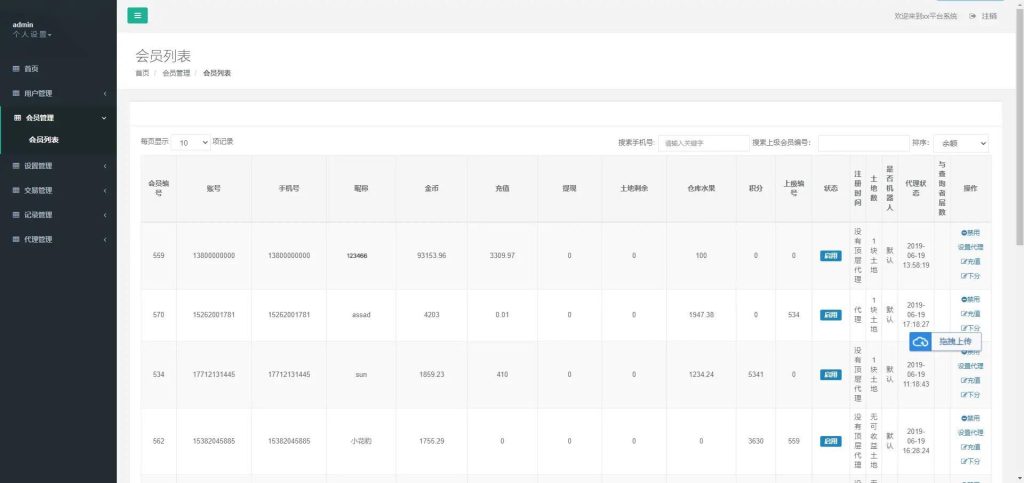Click 设置代理 link for member 559
The width and height of the screenshot is (1024, 483).
970,247
